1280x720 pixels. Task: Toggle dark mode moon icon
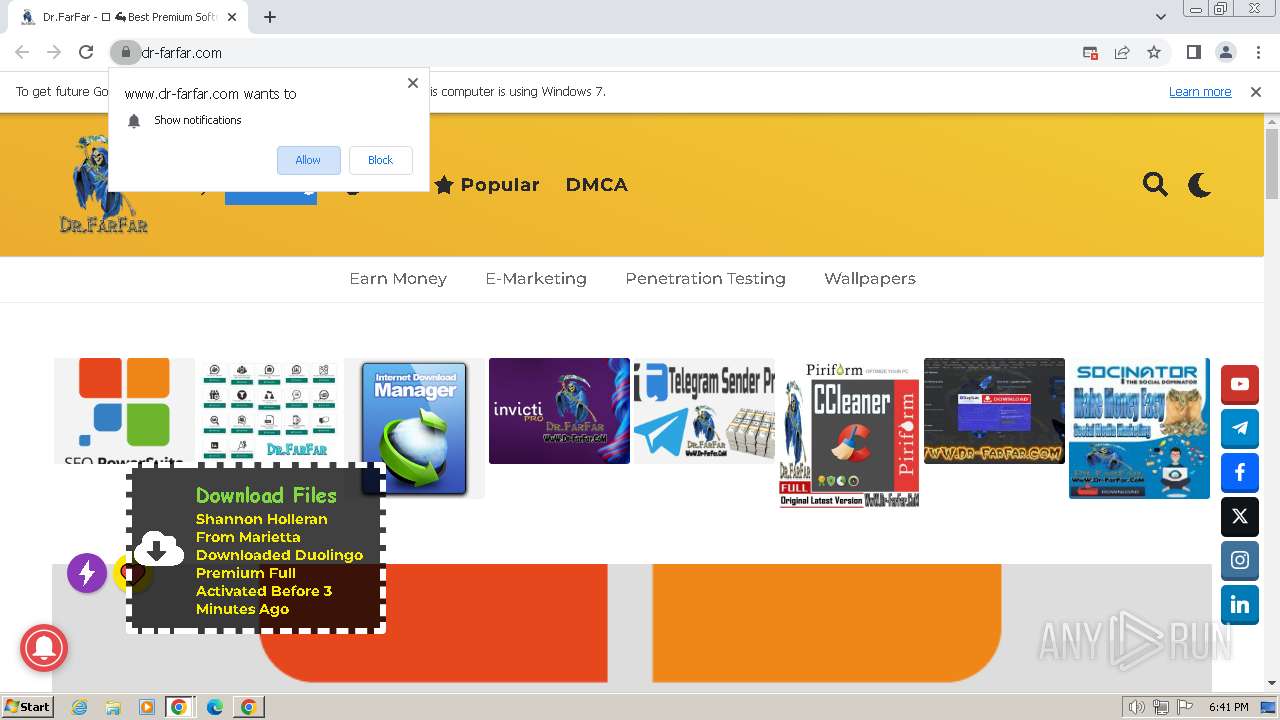tap(1200, 184)
